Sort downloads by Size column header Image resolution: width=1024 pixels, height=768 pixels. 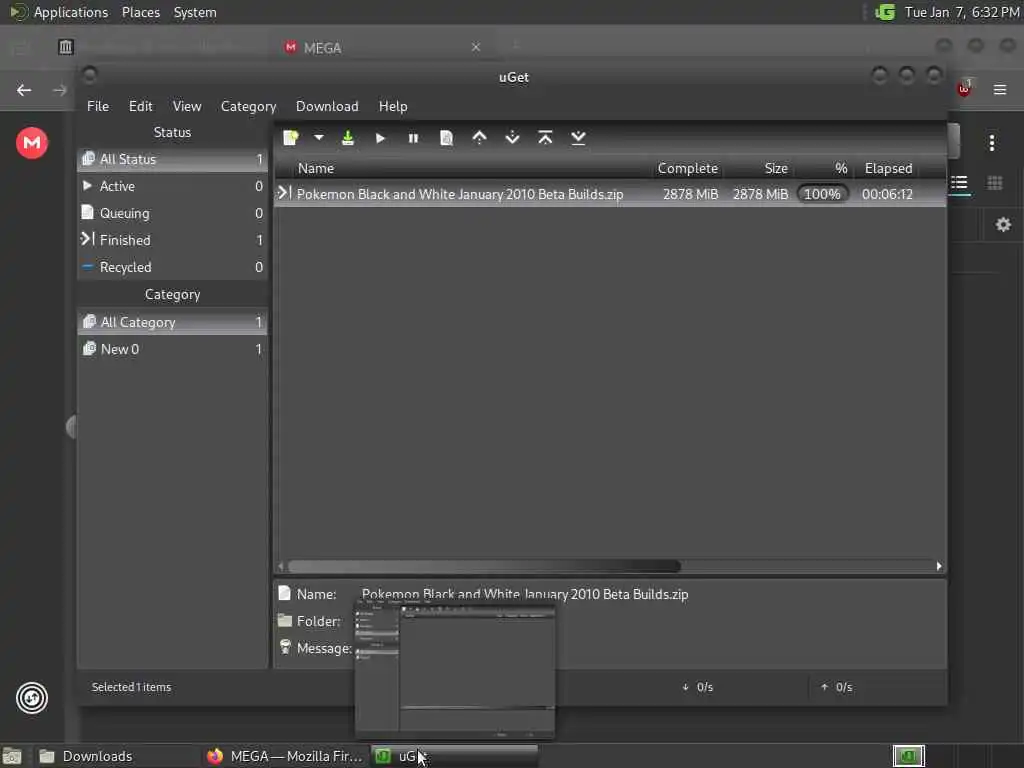pyautogui.click(x=758, y=168)
